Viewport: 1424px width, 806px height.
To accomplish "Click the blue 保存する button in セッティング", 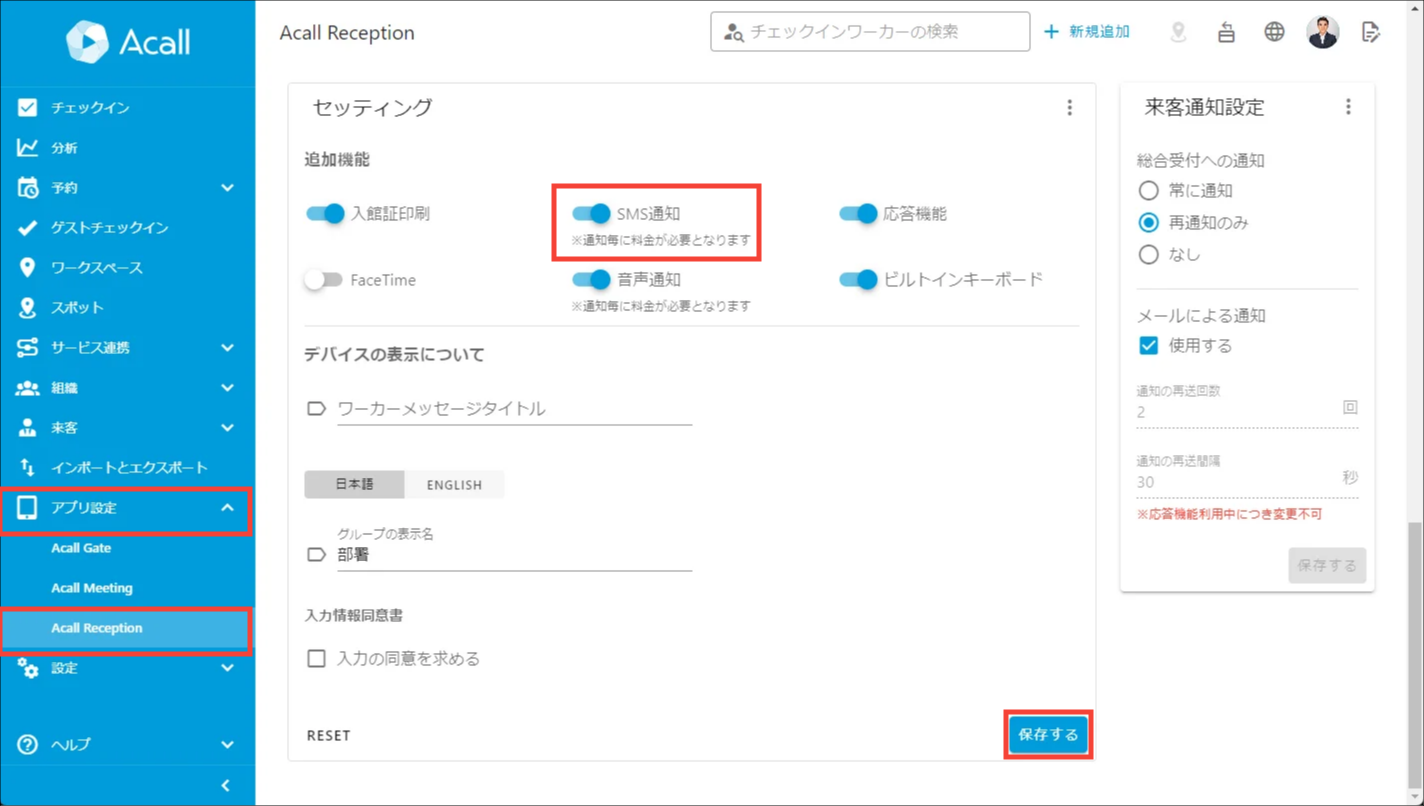I will point(1048,735).
